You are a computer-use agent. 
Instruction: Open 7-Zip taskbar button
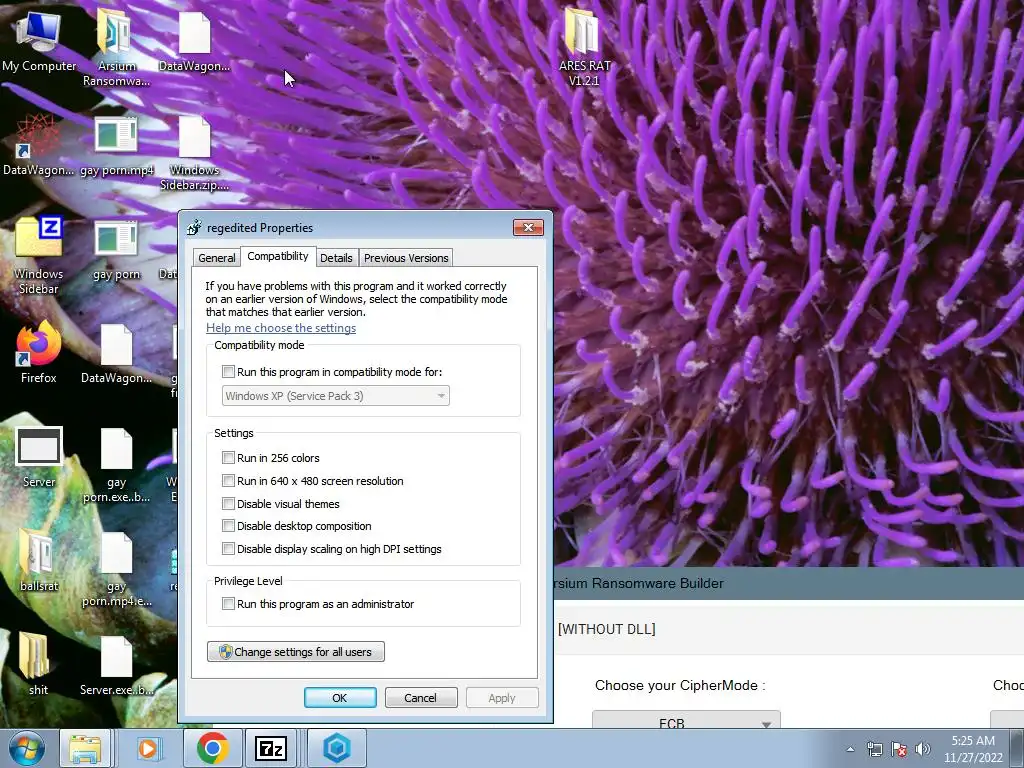271,748
